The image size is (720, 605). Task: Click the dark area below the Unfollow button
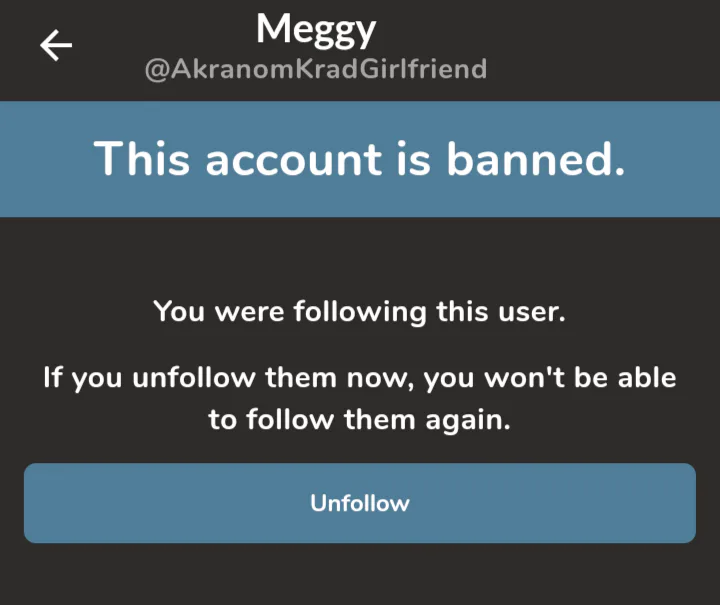pos(360,575)
